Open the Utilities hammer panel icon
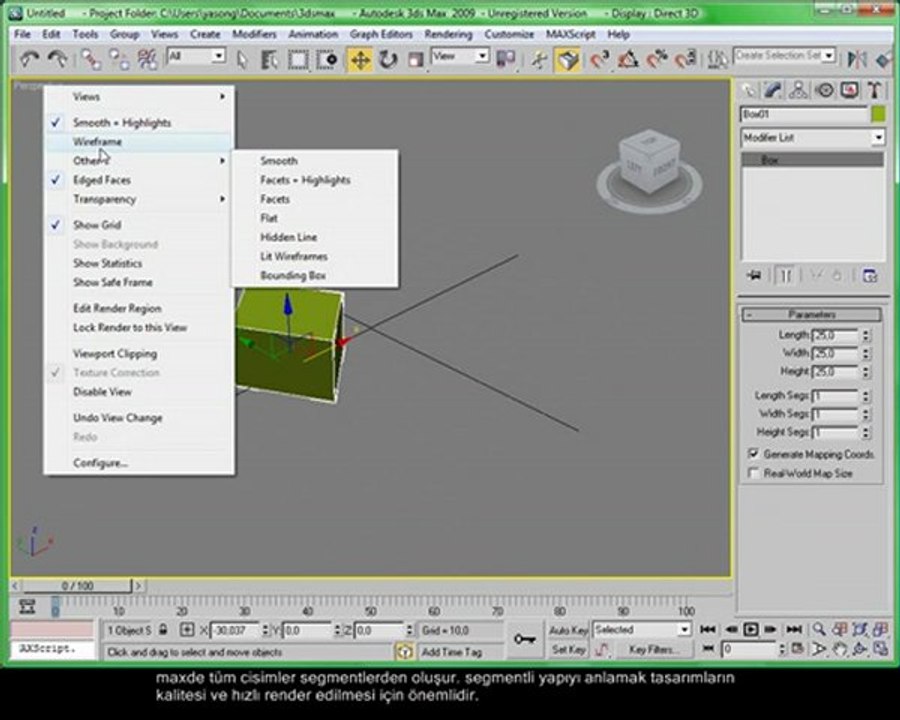The height and width of the screenshot is (720, 900). click(x=874, y=90)
